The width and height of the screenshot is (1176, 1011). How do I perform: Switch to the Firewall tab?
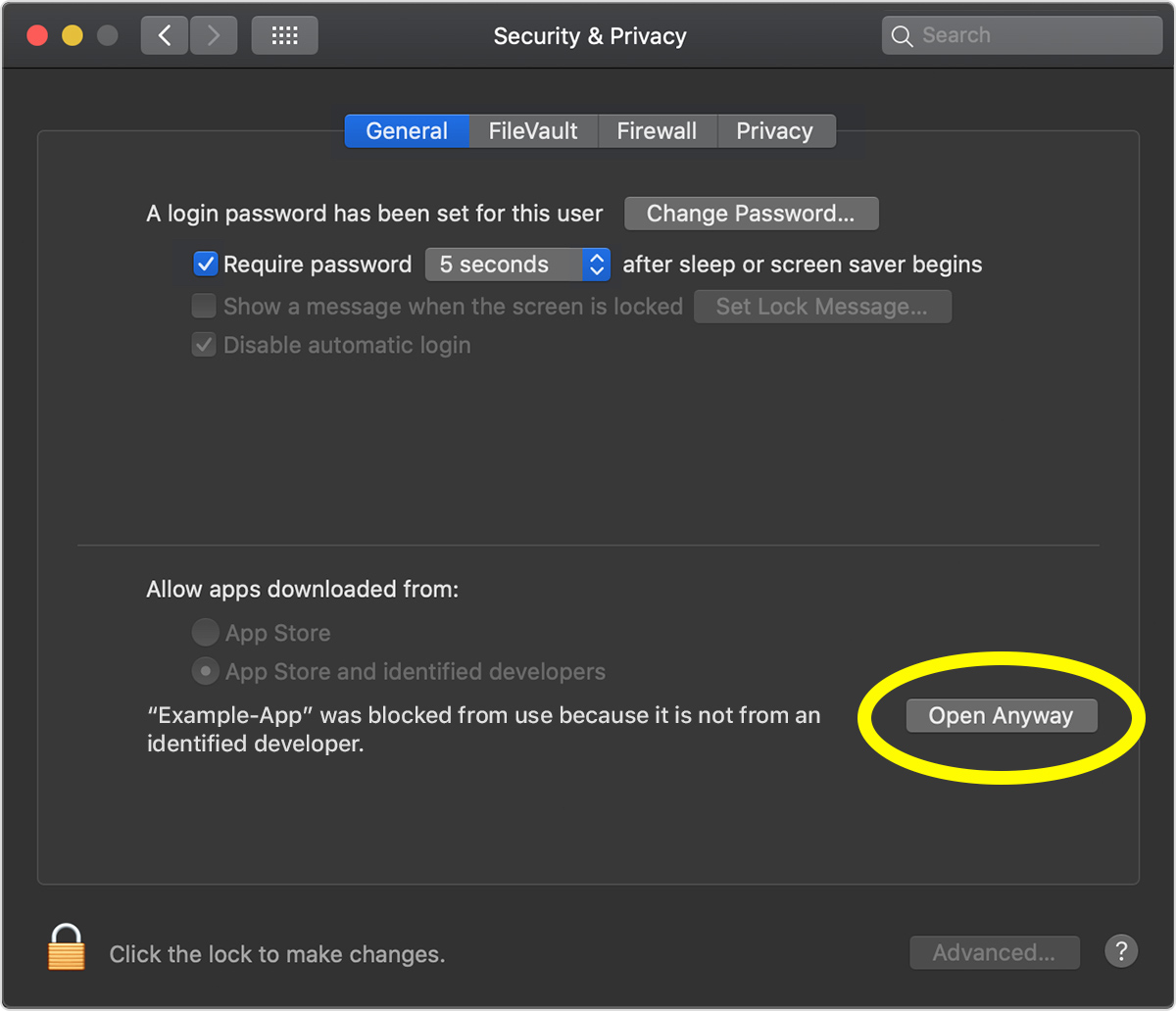coord(657,131)
